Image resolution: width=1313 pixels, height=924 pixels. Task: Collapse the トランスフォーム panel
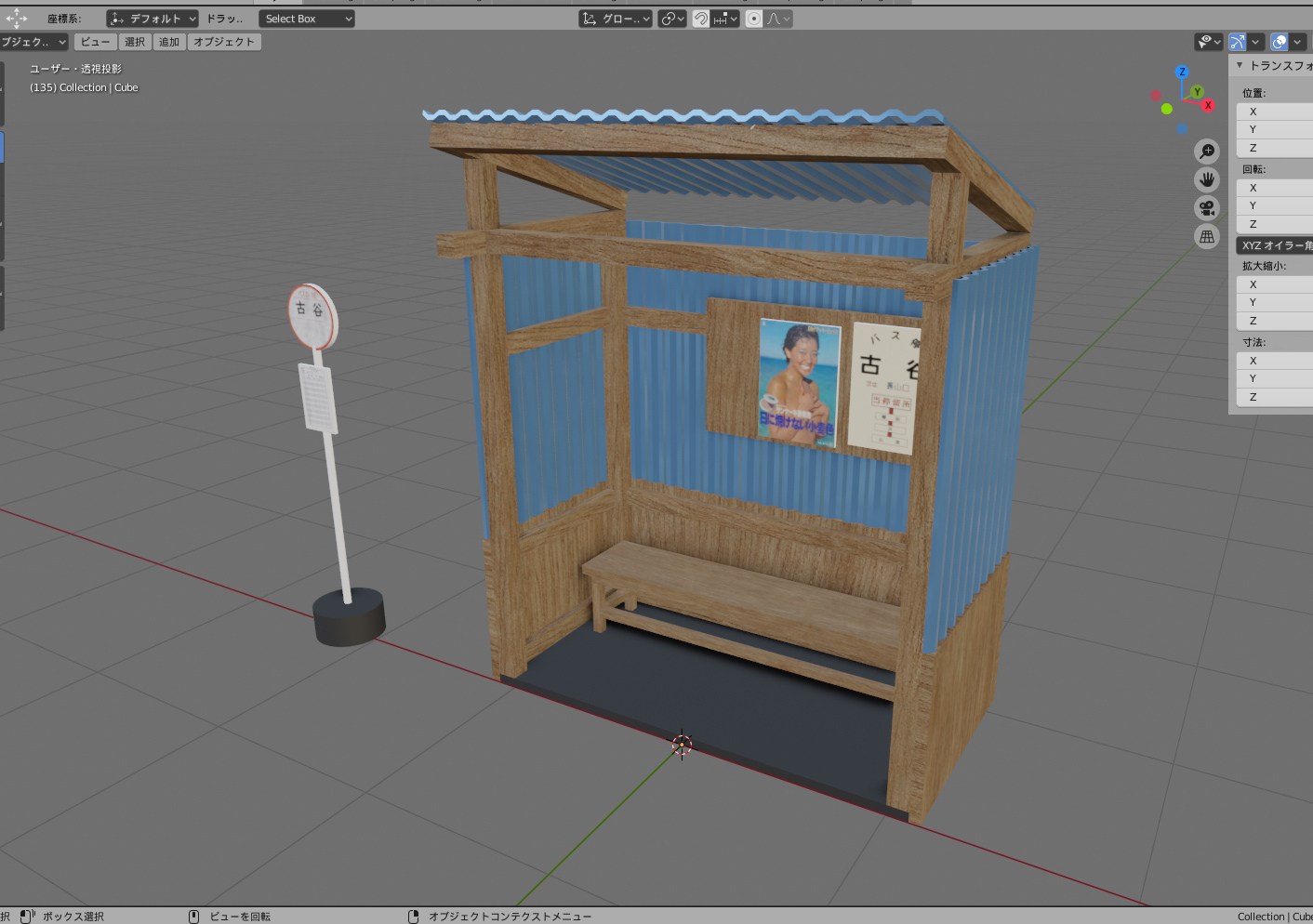click(x=1240, y=65)
